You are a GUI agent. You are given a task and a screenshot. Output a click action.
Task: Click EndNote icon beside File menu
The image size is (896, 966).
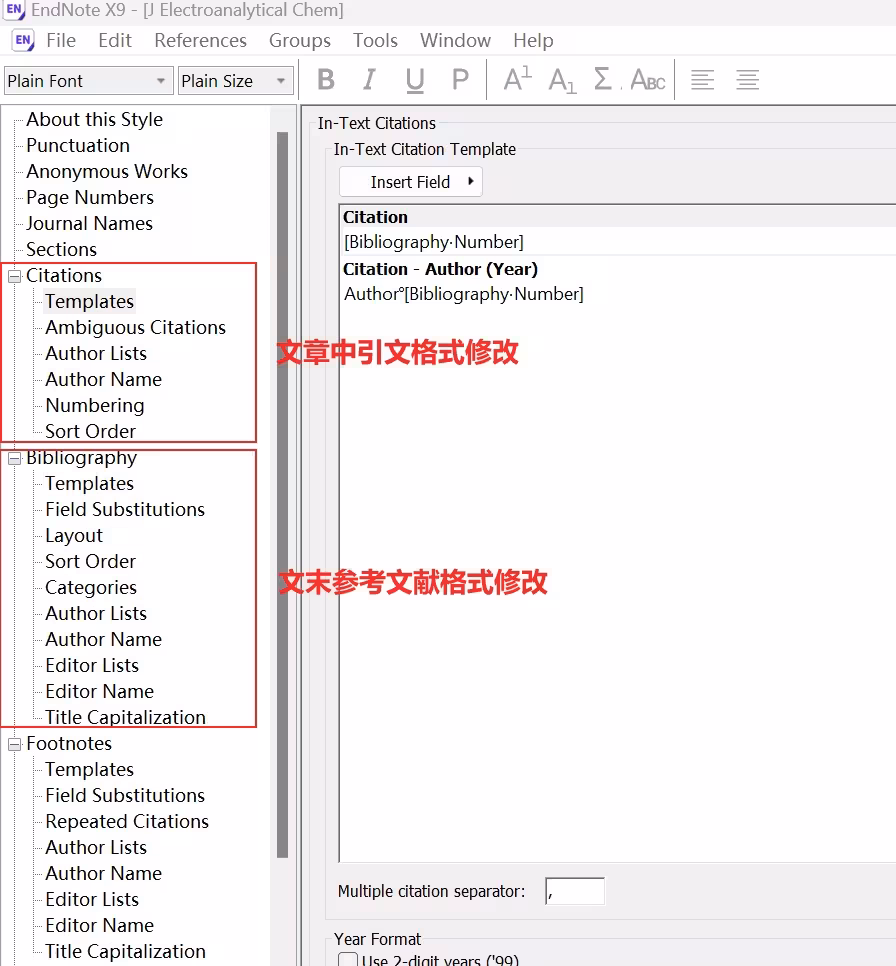pyautogui.click(x=23, y=41)
